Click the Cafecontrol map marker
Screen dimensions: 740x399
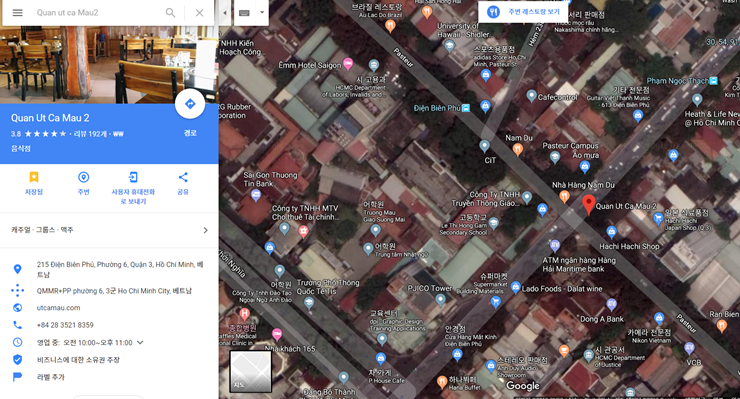point(531,95)
